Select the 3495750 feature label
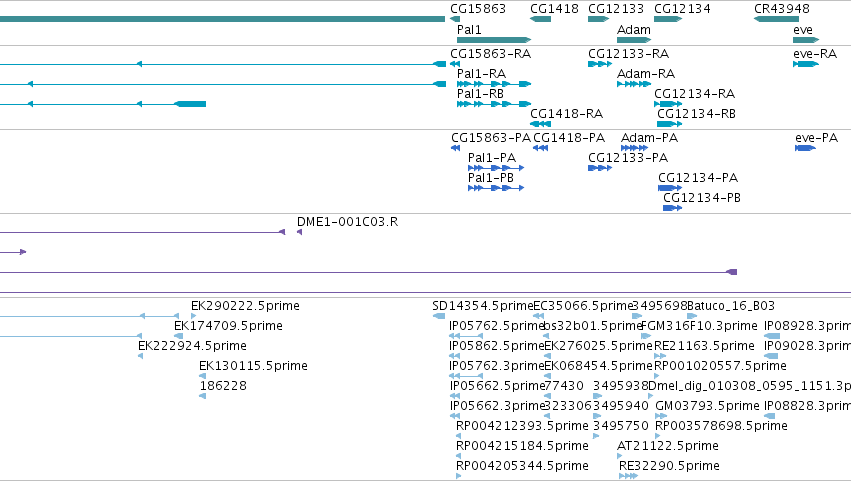 point(621,426)
